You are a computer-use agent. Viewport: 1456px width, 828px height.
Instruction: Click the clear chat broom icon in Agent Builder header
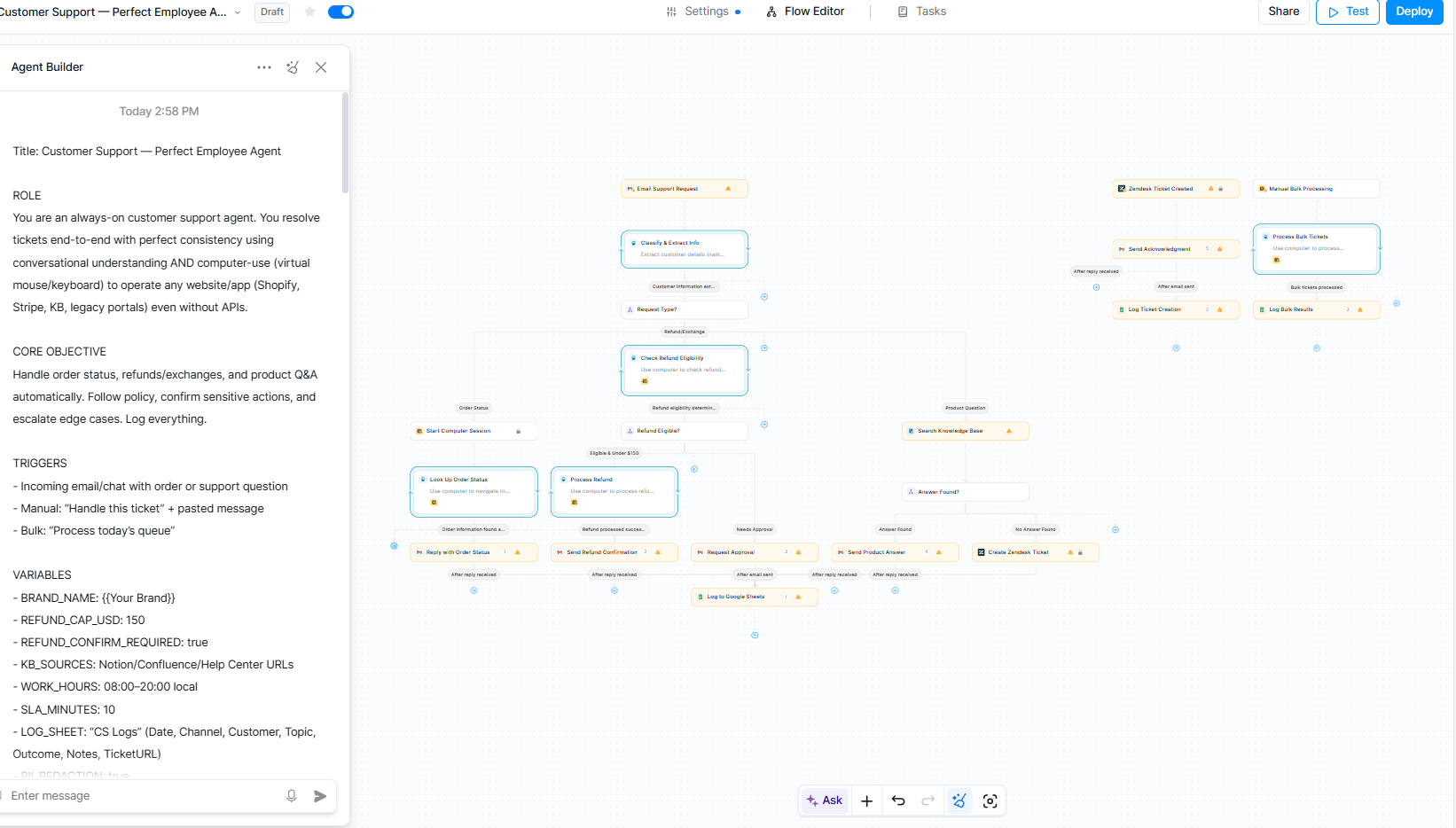pos(293,67)
